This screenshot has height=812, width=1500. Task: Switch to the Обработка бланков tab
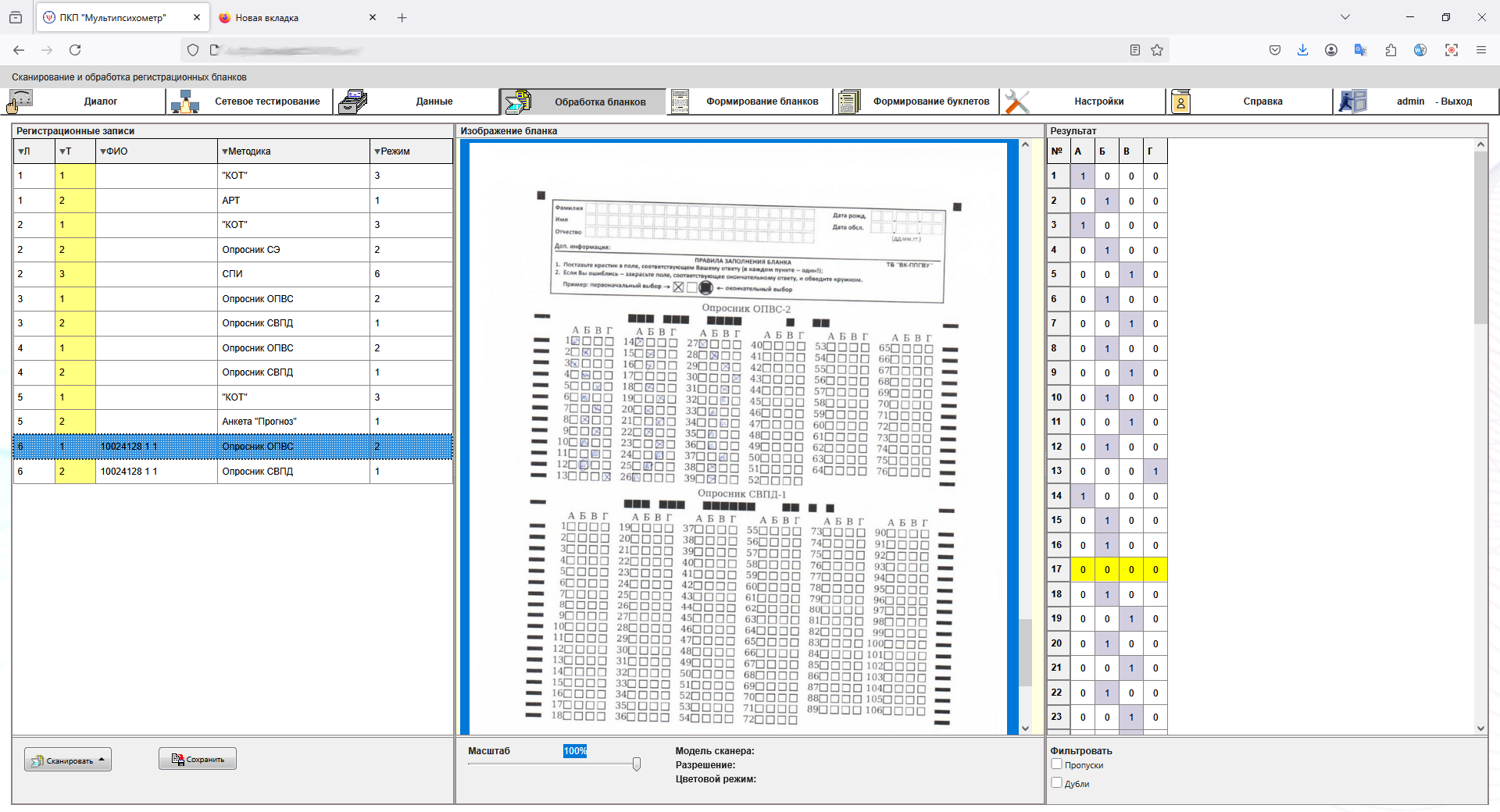[583, 101]
